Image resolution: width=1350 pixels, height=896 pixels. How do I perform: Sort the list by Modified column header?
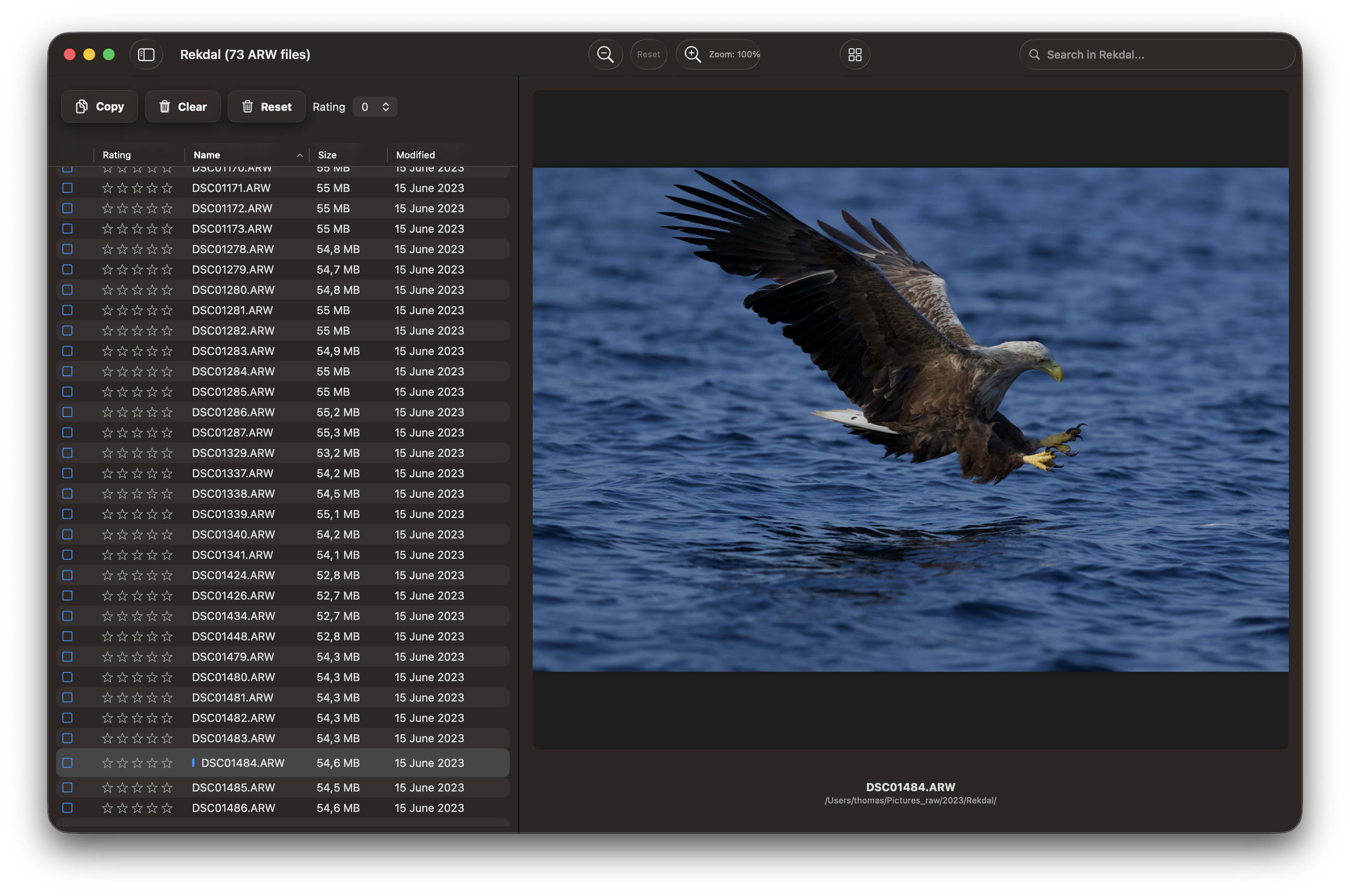pyautogui.click(x=415, y=155)
